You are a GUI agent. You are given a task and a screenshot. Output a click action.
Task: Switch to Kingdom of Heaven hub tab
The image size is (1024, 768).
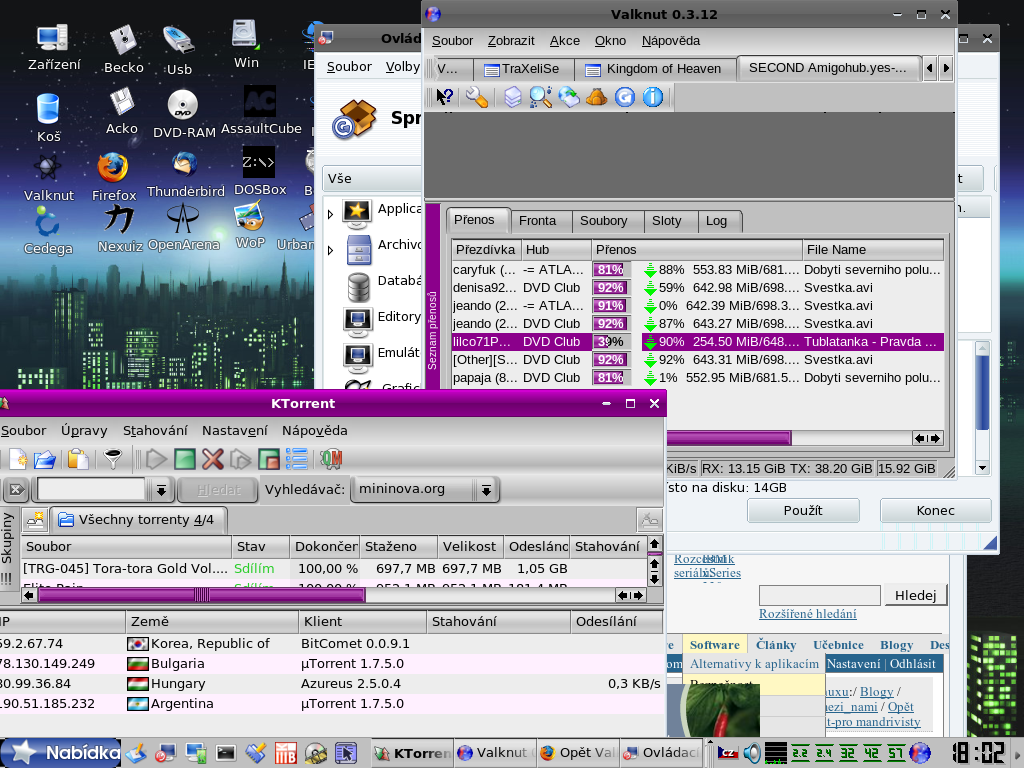click(x=655, y=69)
